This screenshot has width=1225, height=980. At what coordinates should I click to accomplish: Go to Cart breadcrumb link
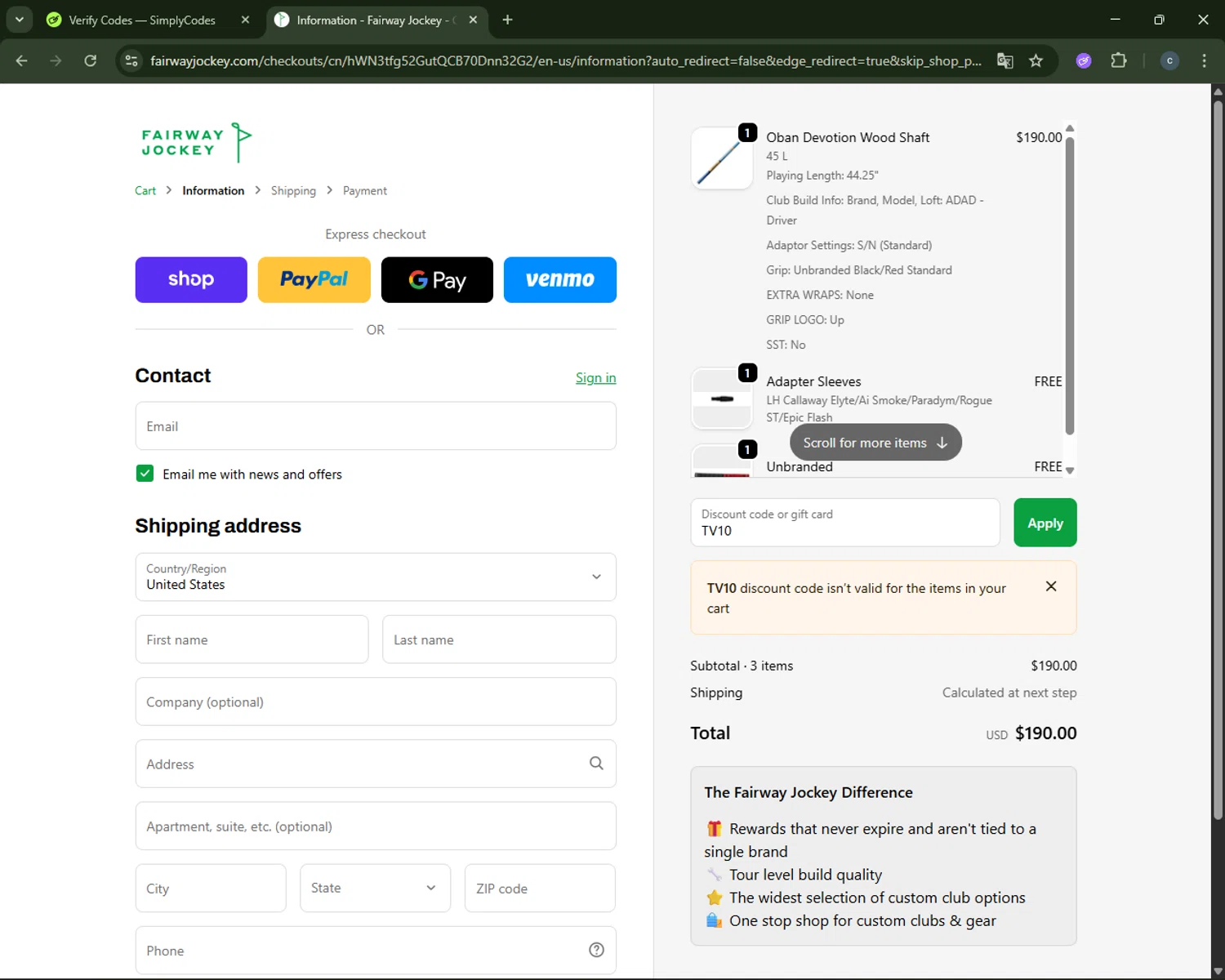coord(145,190)
